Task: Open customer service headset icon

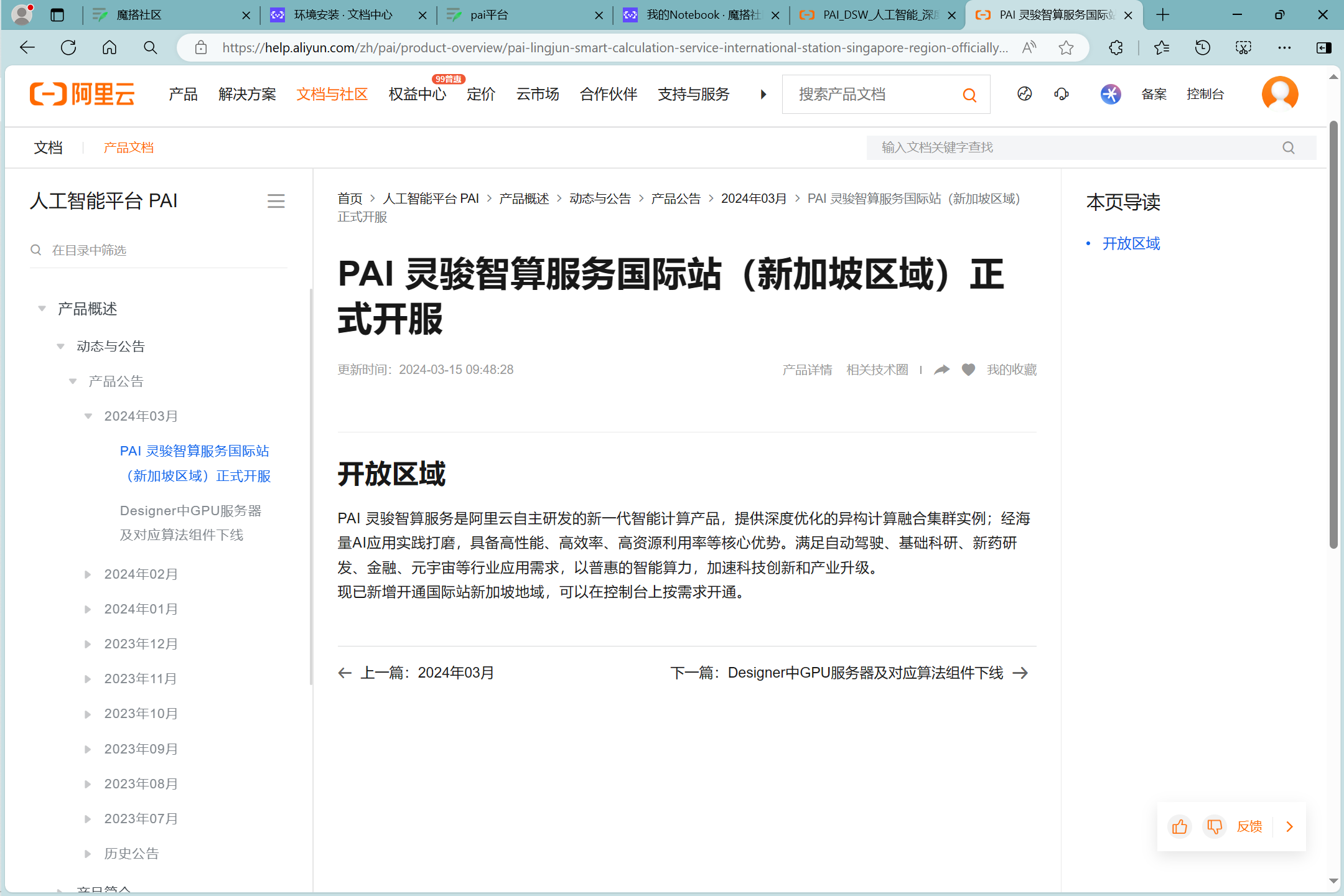Action: click(1062, 94)
